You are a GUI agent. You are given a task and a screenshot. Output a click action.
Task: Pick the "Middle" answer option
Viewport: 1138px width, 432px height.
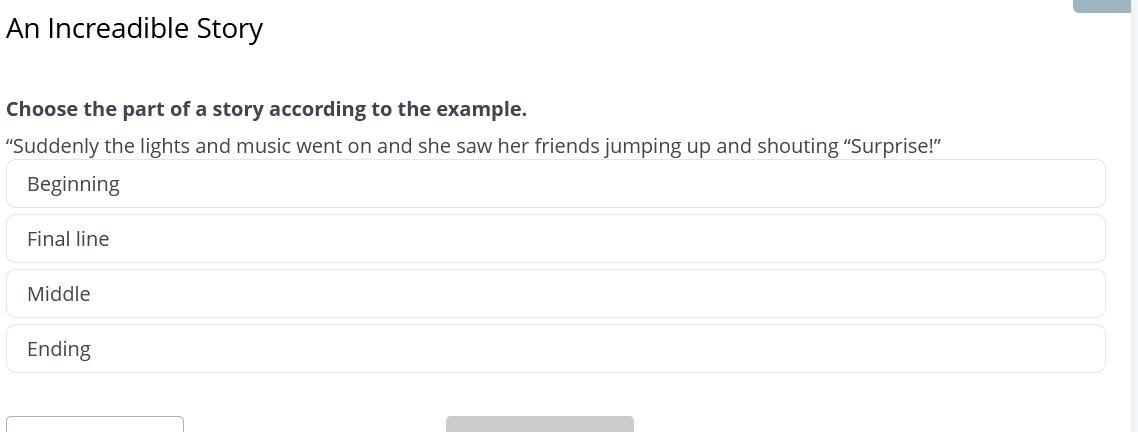coord(555,294)
